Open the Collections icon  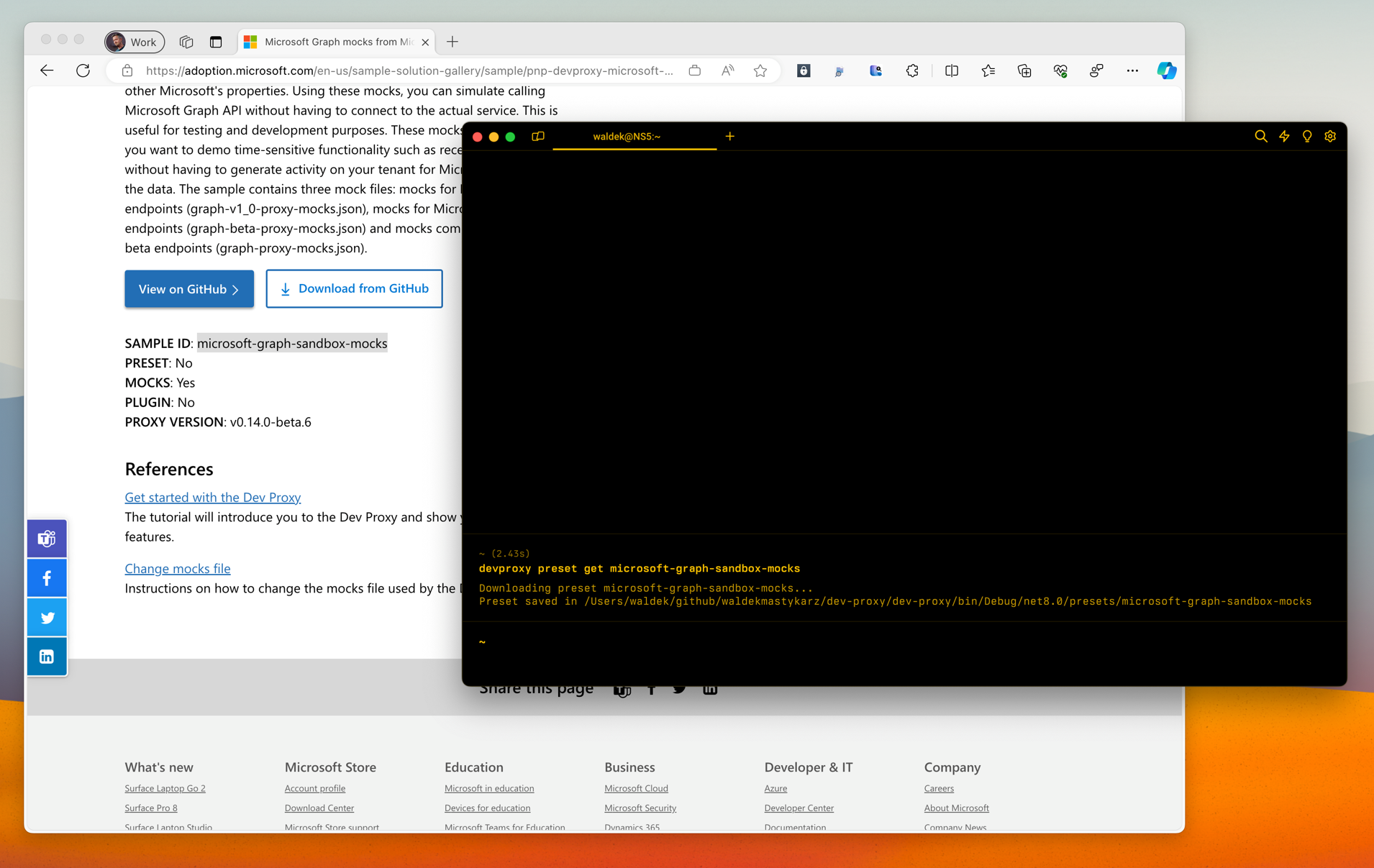[1024, 70]
